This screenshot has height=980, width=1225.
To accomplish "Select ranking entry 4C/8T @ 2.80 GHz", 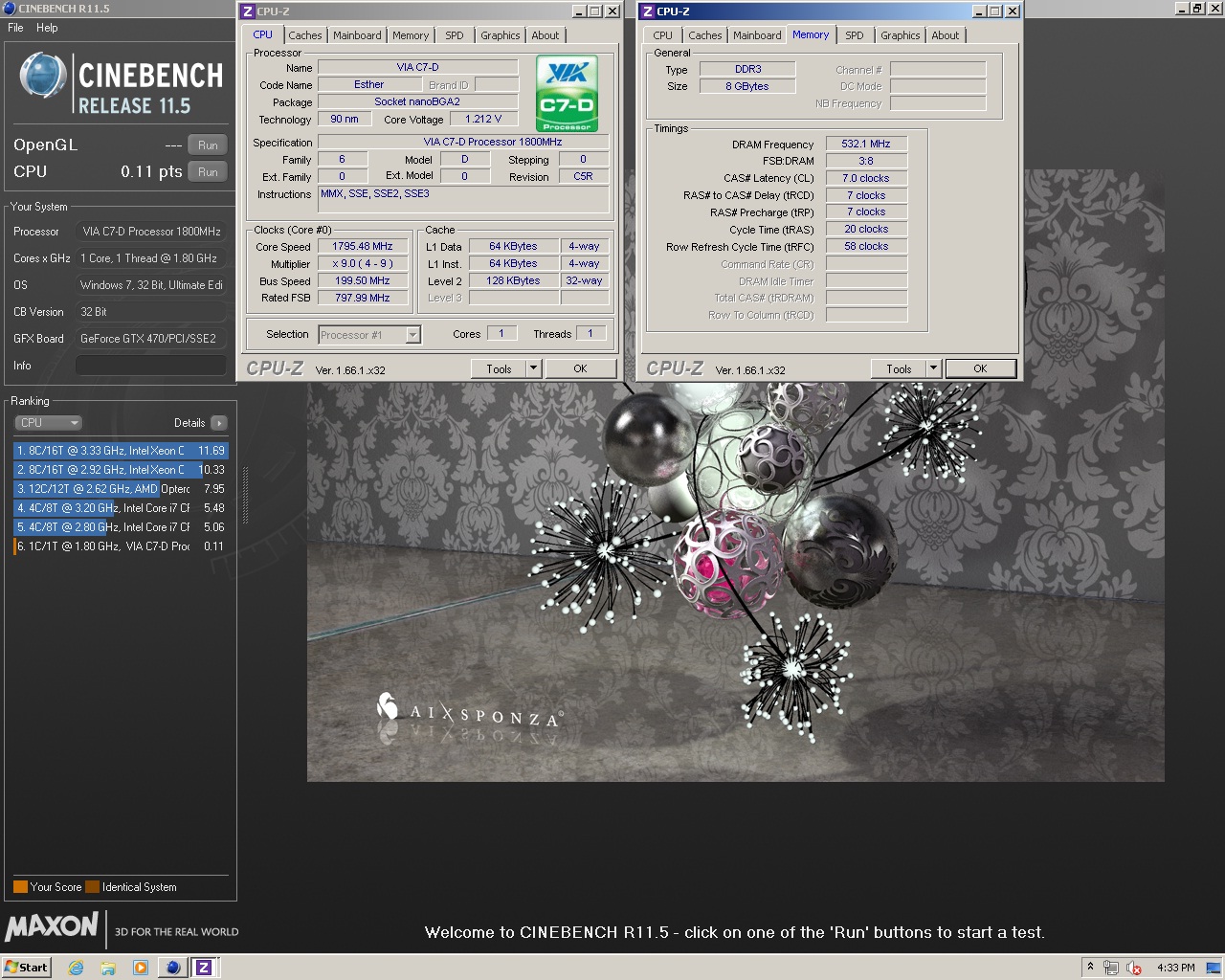I will (121, 527).
